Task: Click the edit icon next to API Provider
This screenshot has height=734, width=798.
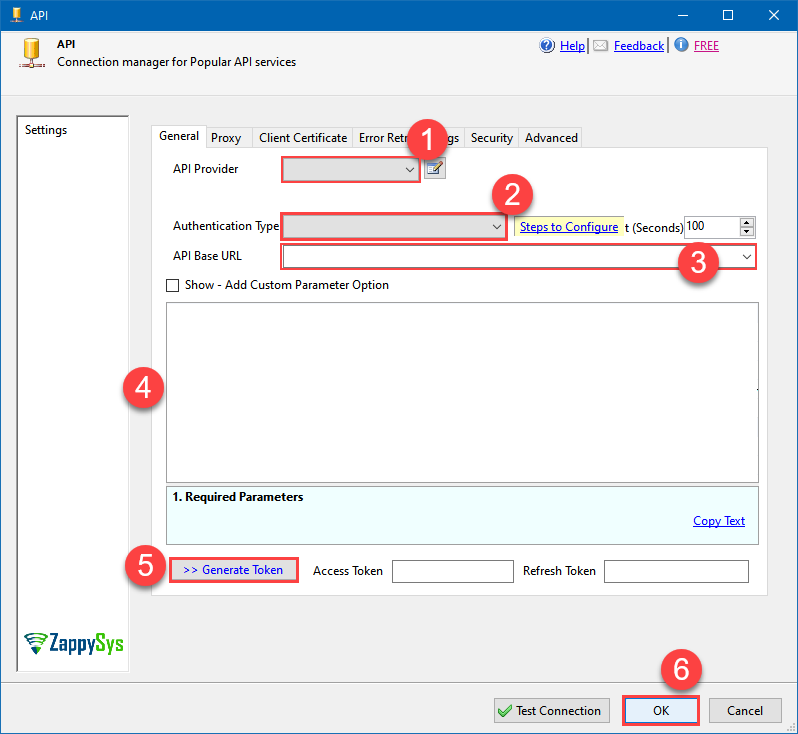Action: [435, 168]
